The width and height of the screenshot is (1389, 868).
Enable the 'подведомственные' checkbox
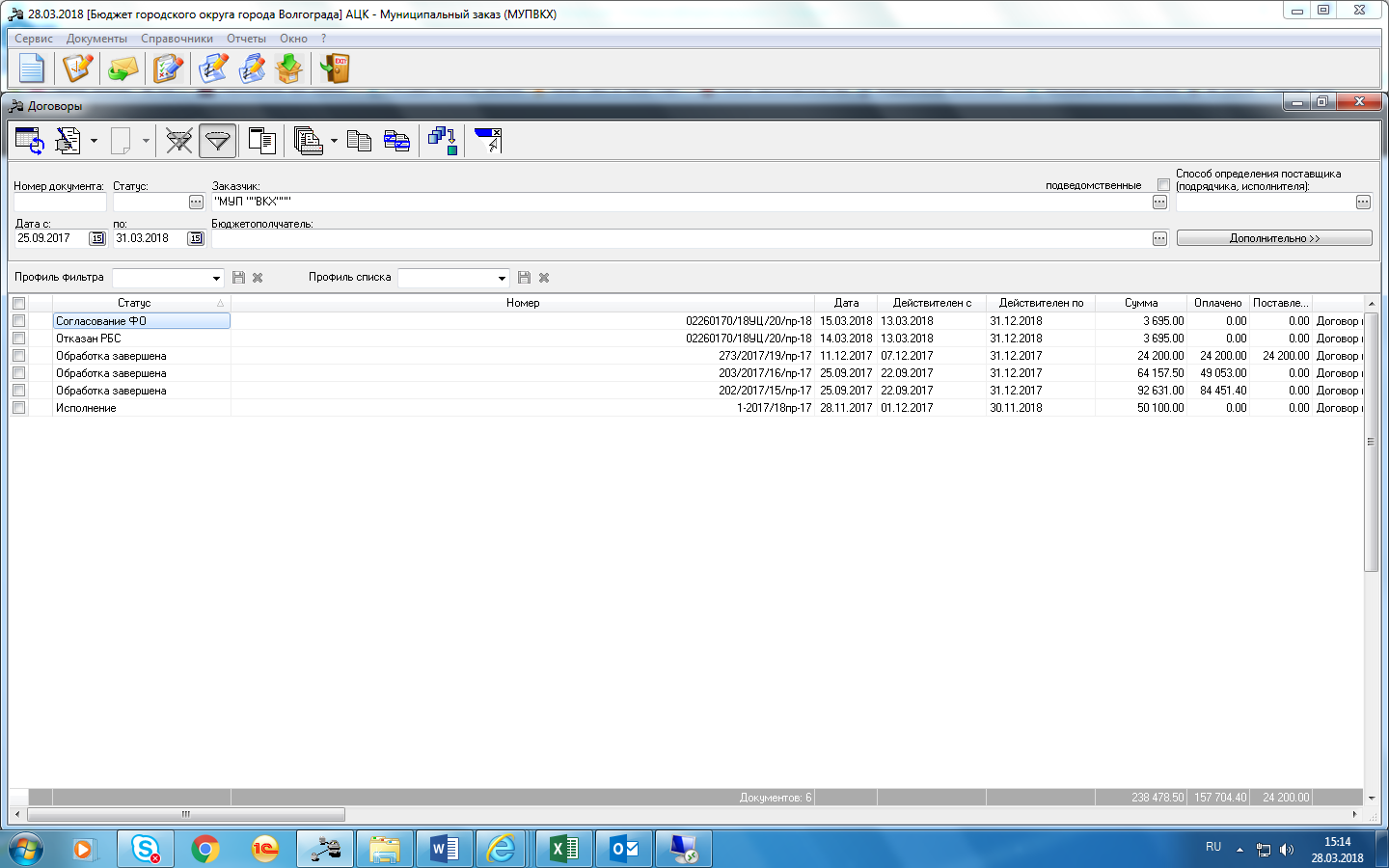1163,185
